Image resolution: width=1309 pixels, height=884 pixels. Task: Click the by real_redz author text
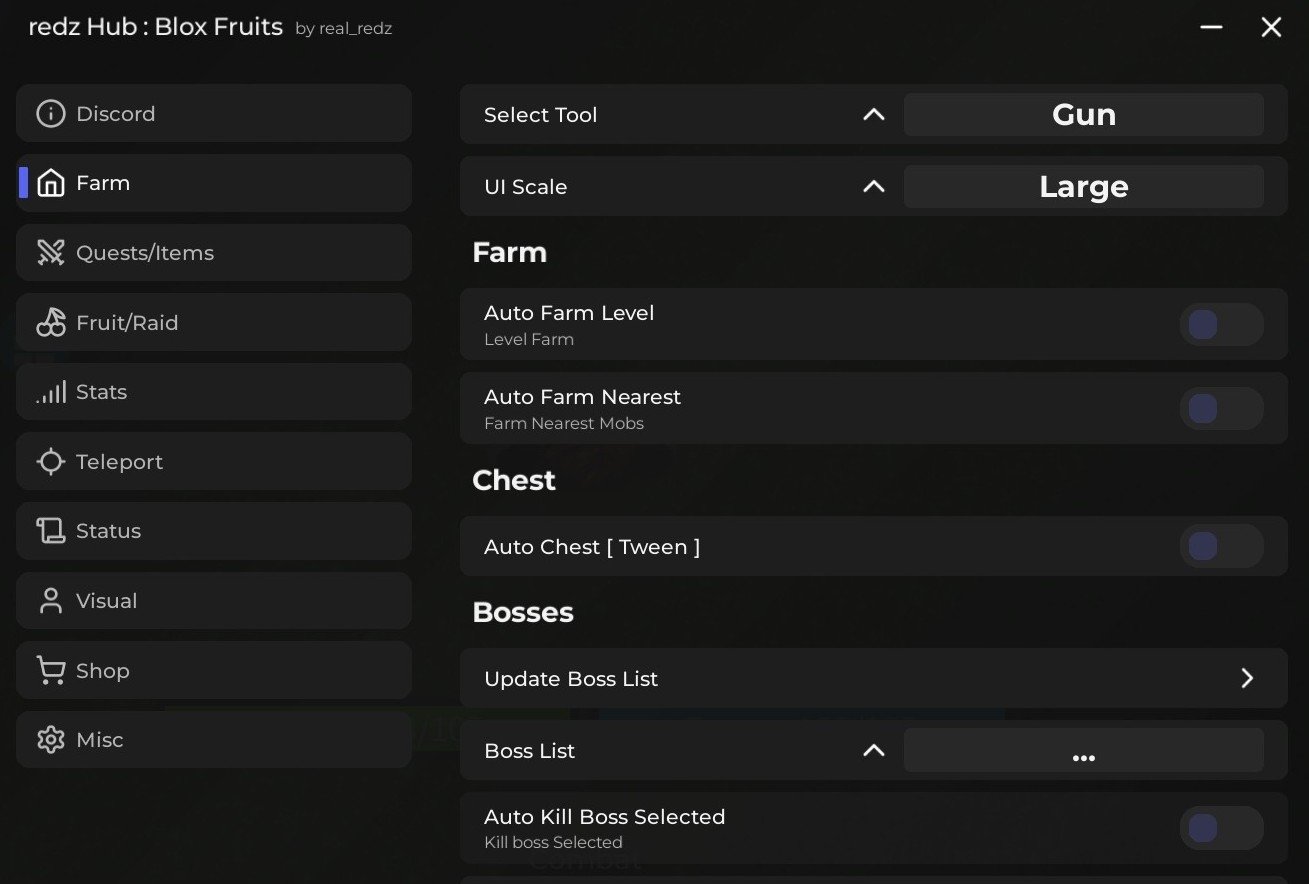344,29
